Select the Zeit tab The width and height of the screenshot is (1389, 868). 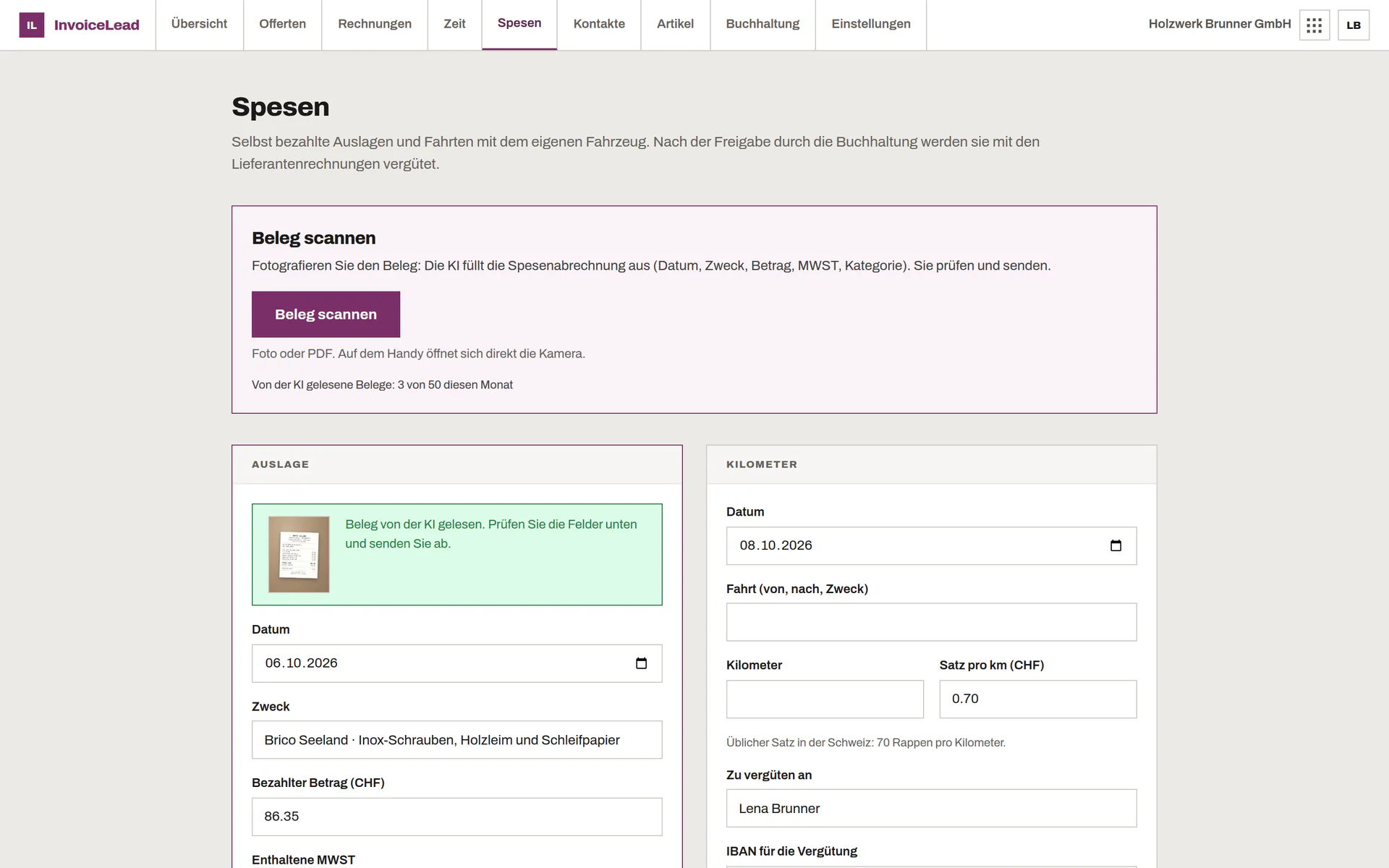454,24
